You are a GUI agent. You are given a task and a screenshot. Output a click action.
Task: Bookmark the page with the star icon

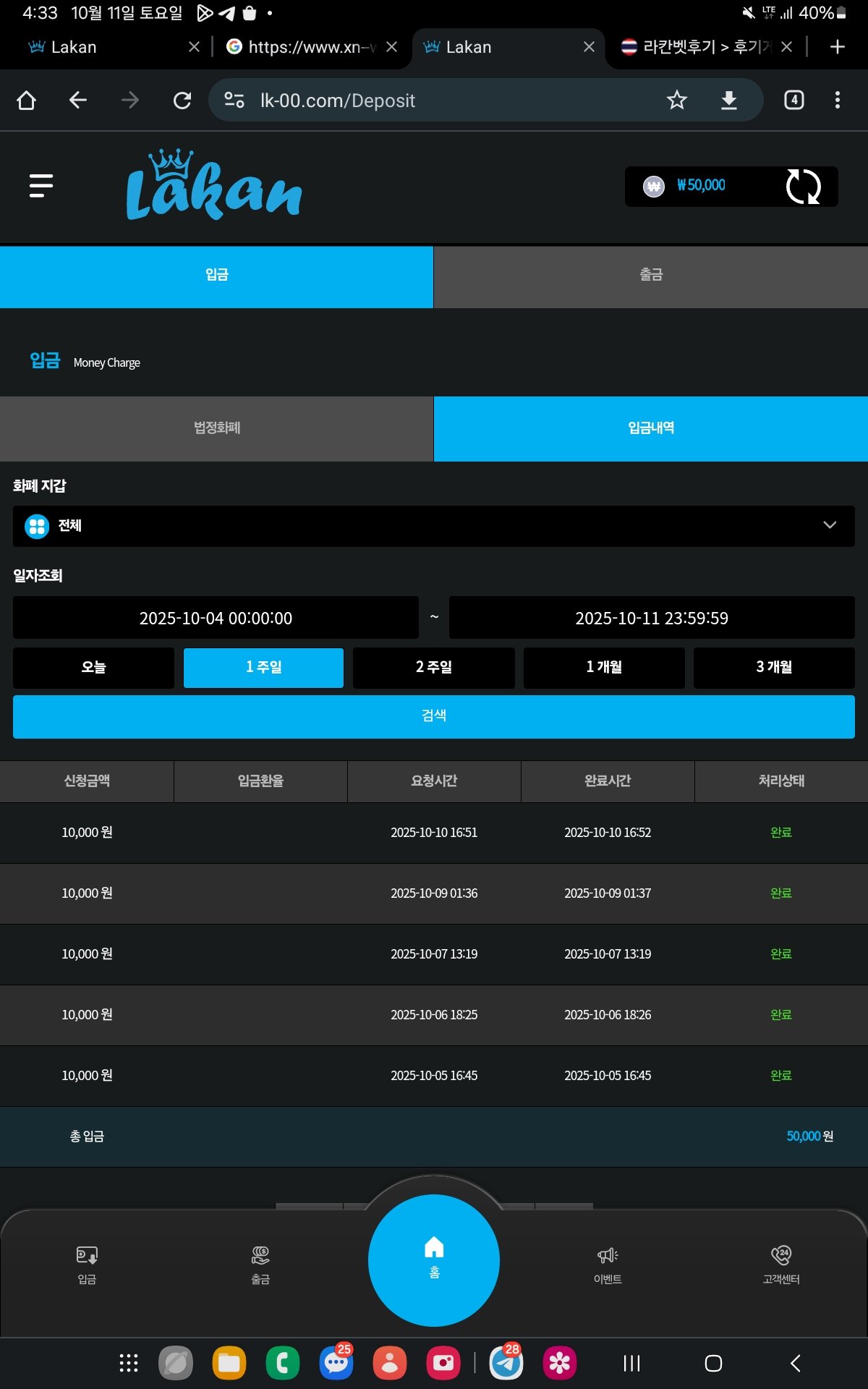676,100
